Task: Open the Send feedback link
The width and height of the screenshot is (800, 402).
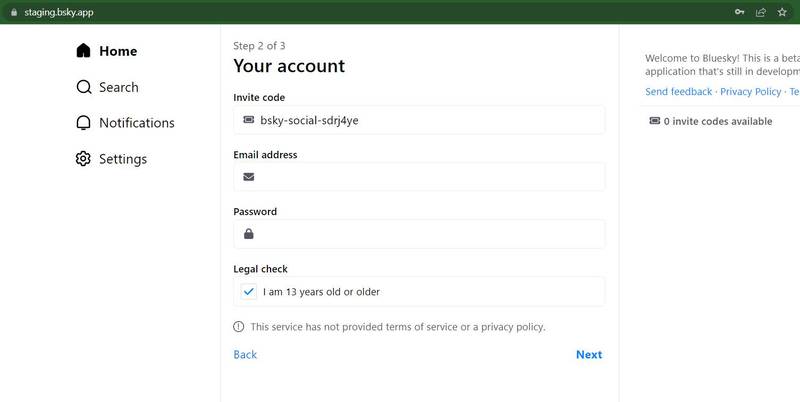Action: click(678, 92)
